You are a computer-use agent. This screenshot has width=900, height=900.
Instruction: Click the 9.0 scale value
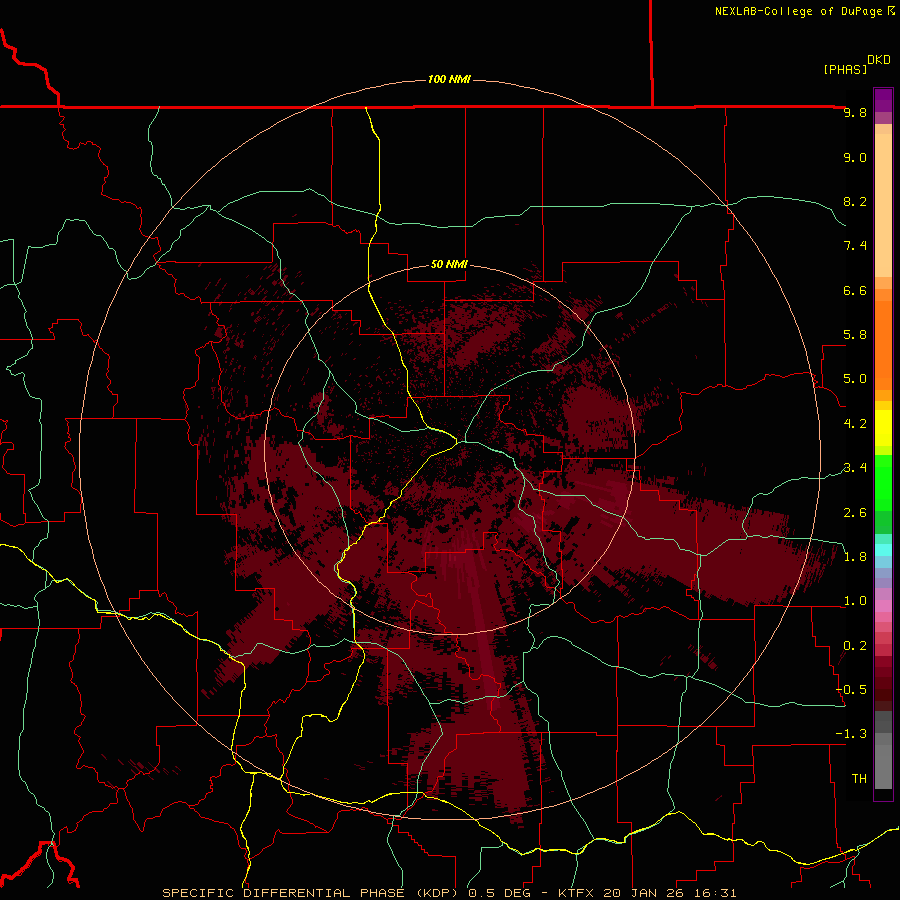(855, 157)
